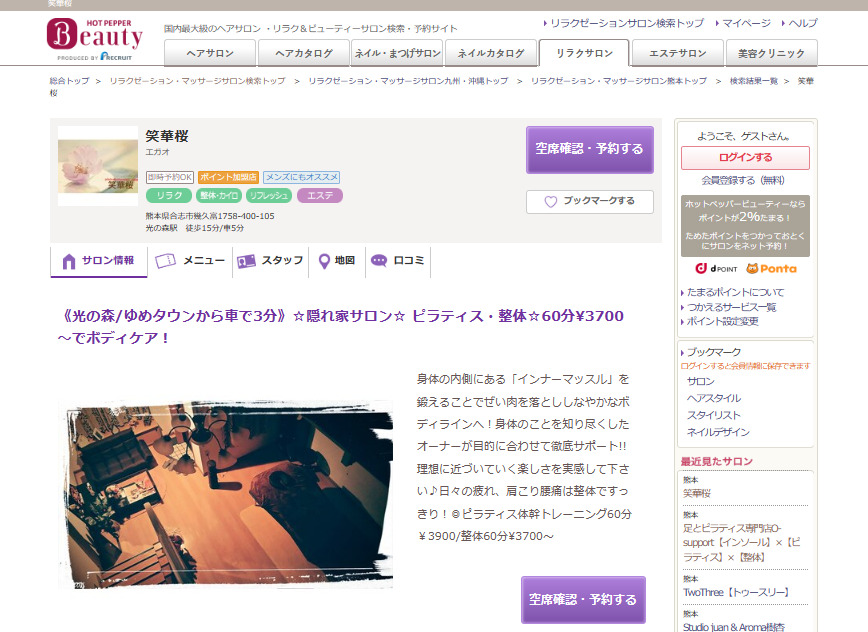Click the メンズにもオススメ badge

[302, 177]
